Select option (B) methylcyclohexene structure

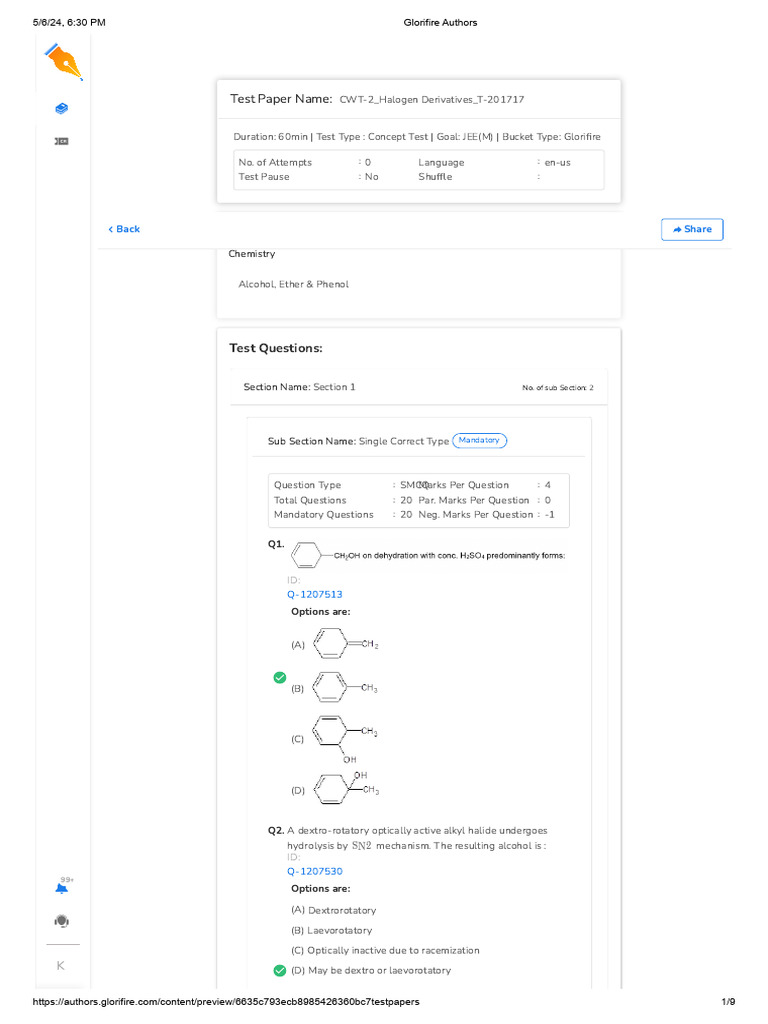pyautogui.click(x=334, y=688)
